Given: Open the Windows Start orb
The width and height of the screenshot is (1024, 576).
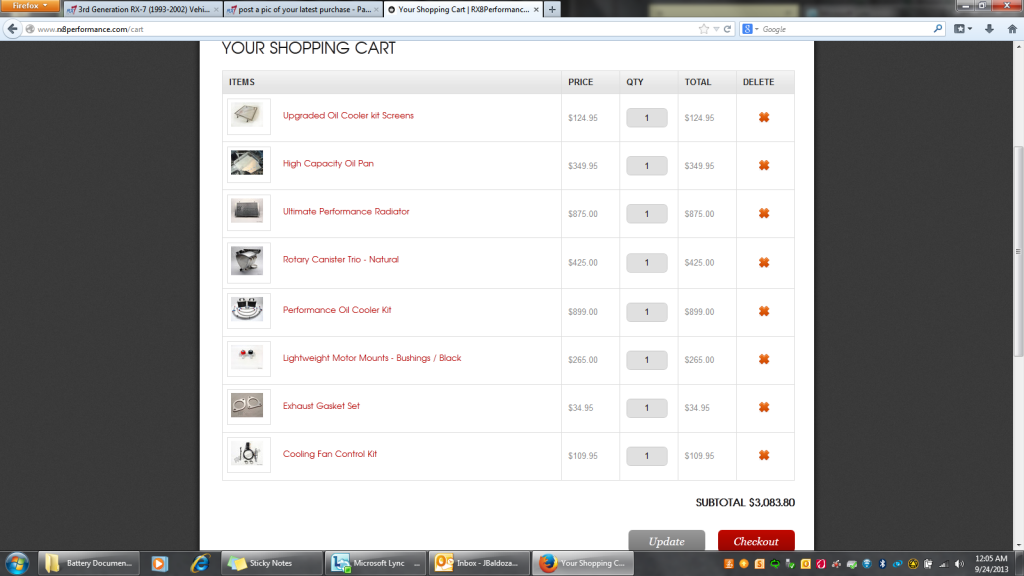Looking at the screenshot, I should tap(17, 563).
